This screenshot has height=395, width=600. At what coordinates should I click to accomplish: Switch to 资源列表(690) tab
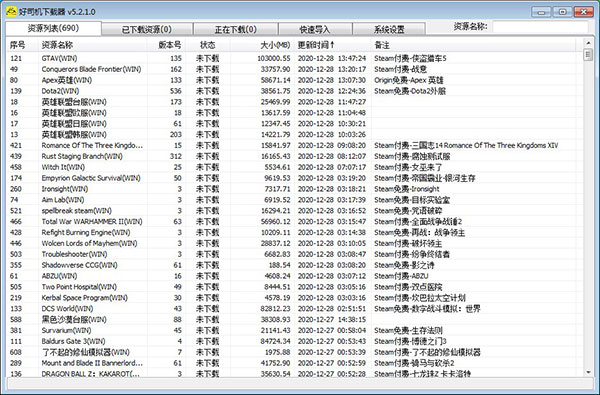point(53,28)
